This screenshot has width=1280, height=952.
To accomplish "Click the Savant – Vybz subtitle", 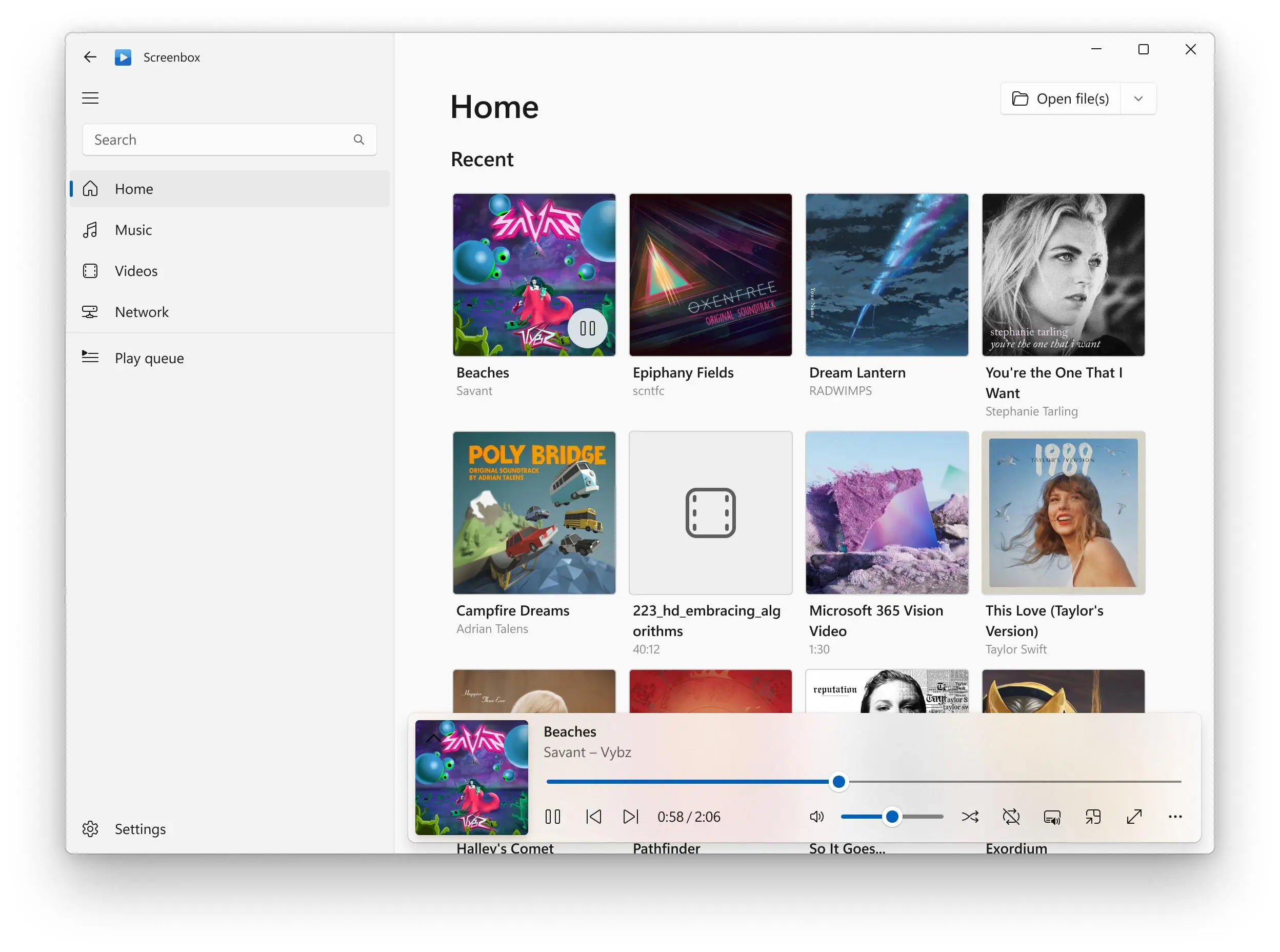I will point(587,752).
